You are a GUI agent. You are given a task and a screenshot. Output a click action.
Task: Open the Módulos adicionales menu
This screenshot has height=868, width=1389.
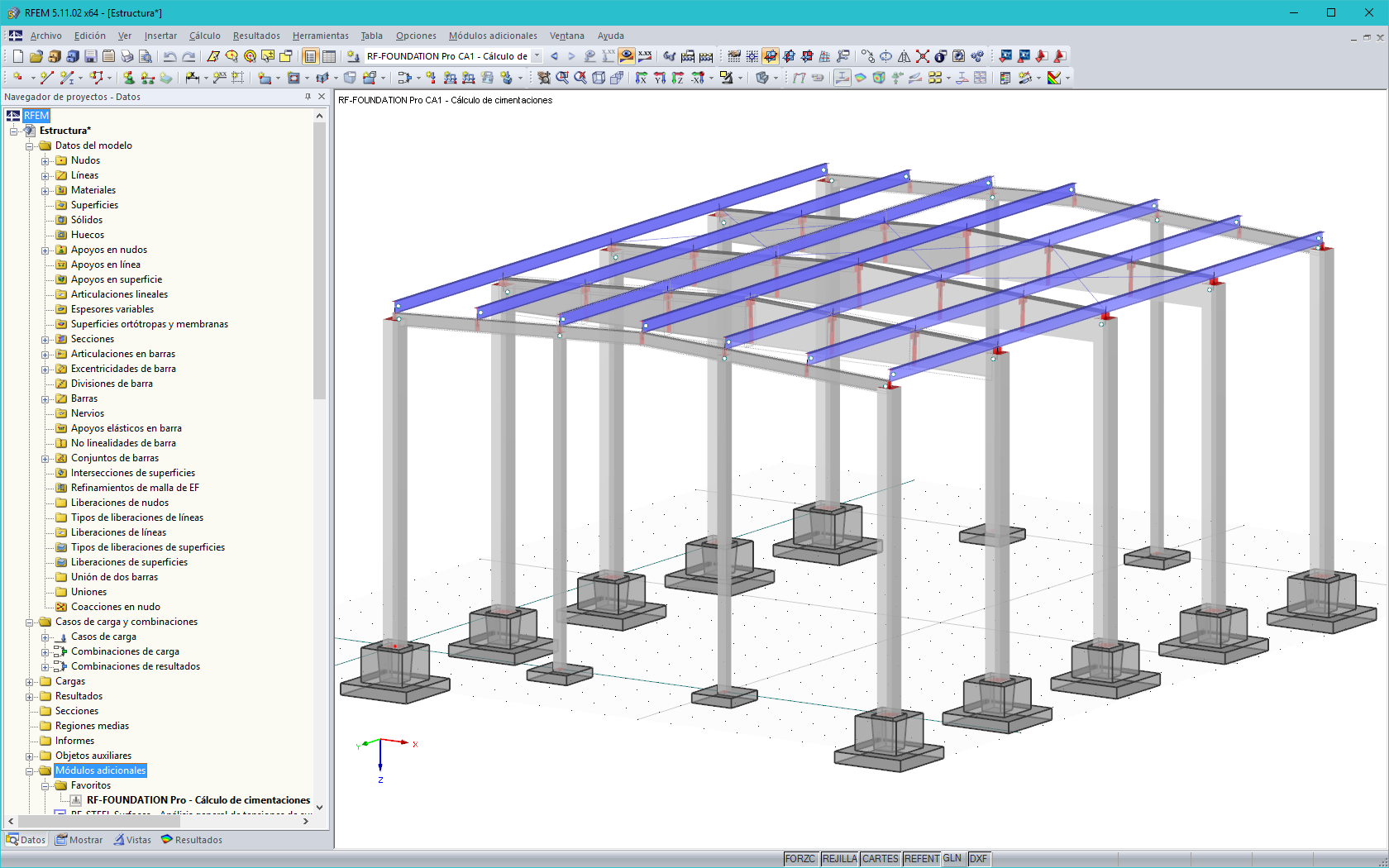pyautogui.click(x=492, y=36)
